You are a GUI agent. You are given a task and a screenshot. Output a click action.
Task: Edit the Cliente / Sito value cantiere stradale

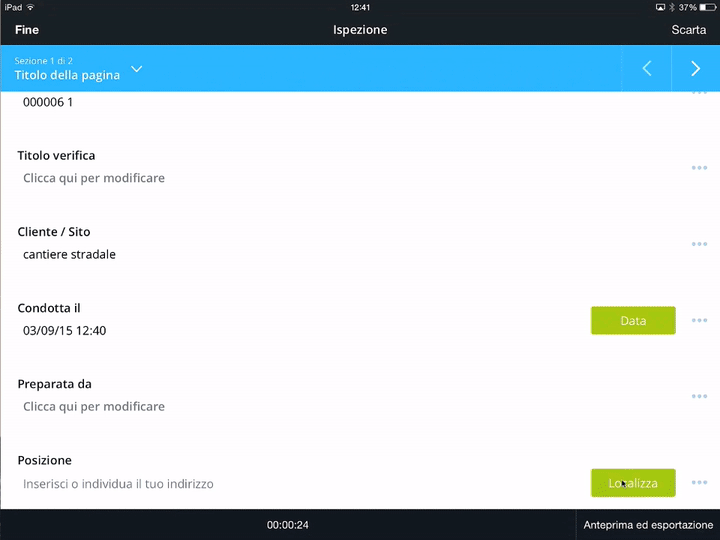[69, 254]
